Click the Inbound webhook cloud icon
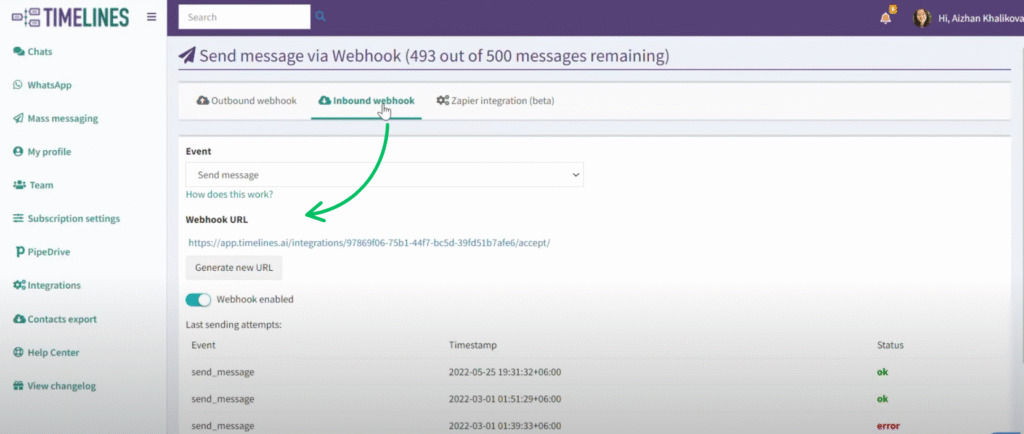Viewport: 1024px width, 434px height. coord(325,101)
